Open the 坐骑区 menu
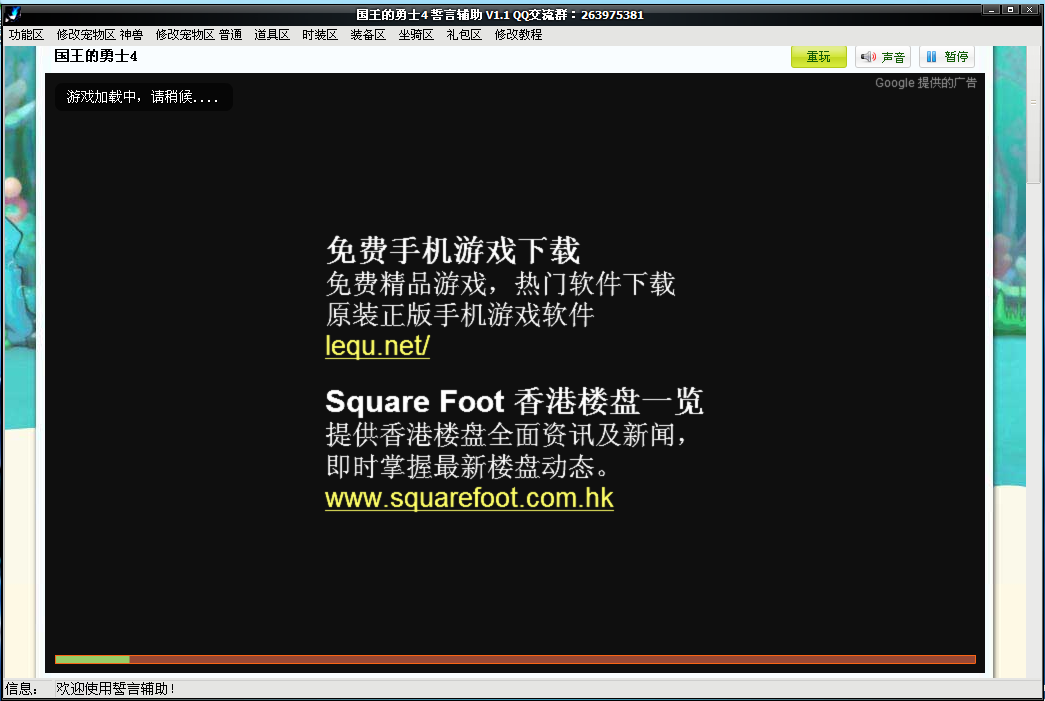 tap(416, 35)
